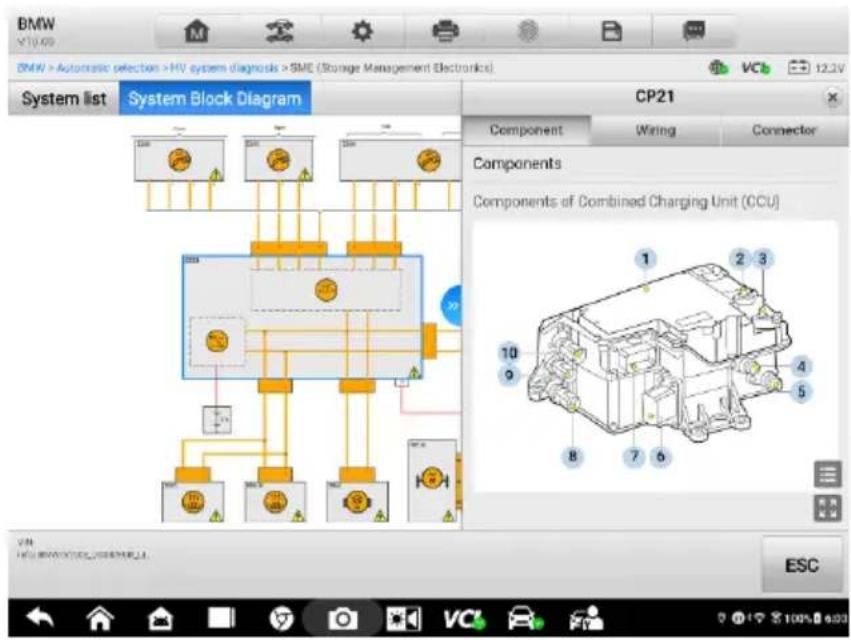Click the fullscreen expand icon
This screenshot has height=640, width=851.
827,509
